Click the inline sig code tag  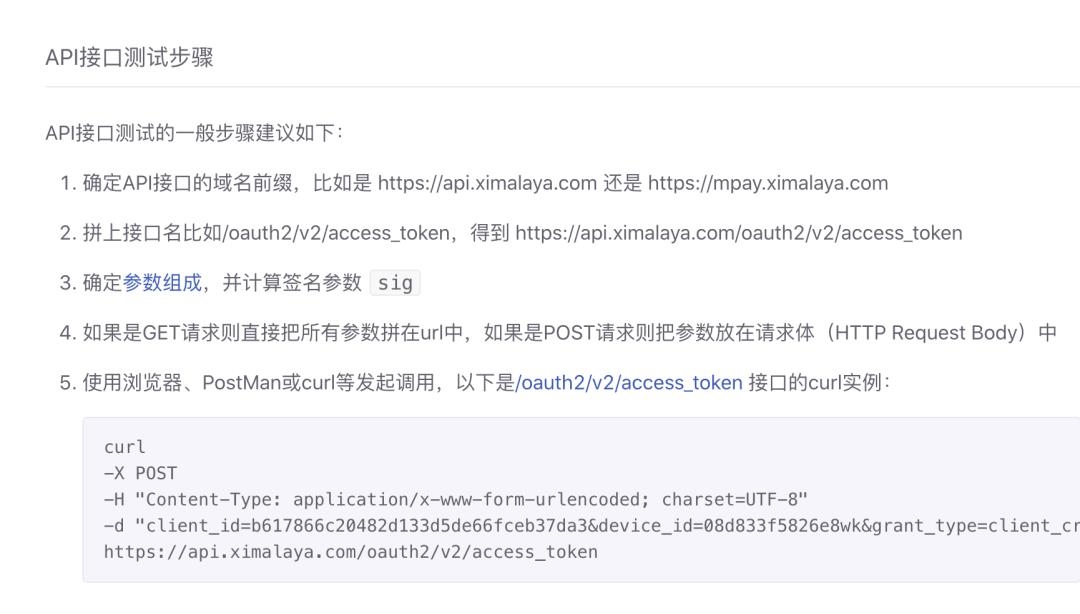395,283
